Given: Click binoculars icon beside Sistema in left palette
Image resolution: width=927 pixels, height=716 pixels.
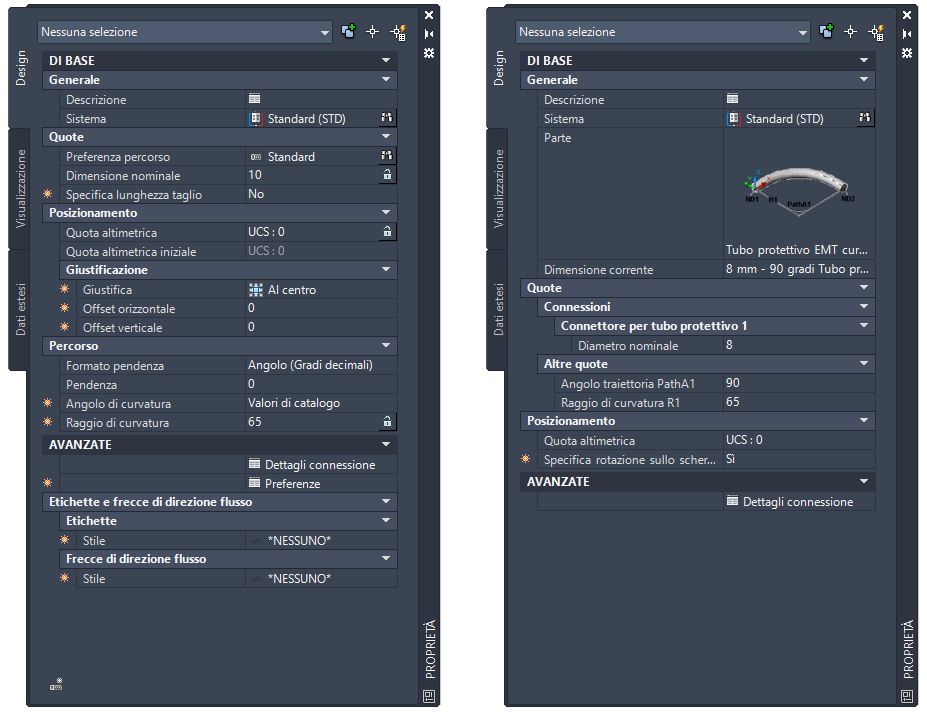Looking at the screenshot, I should coord(387,118).
